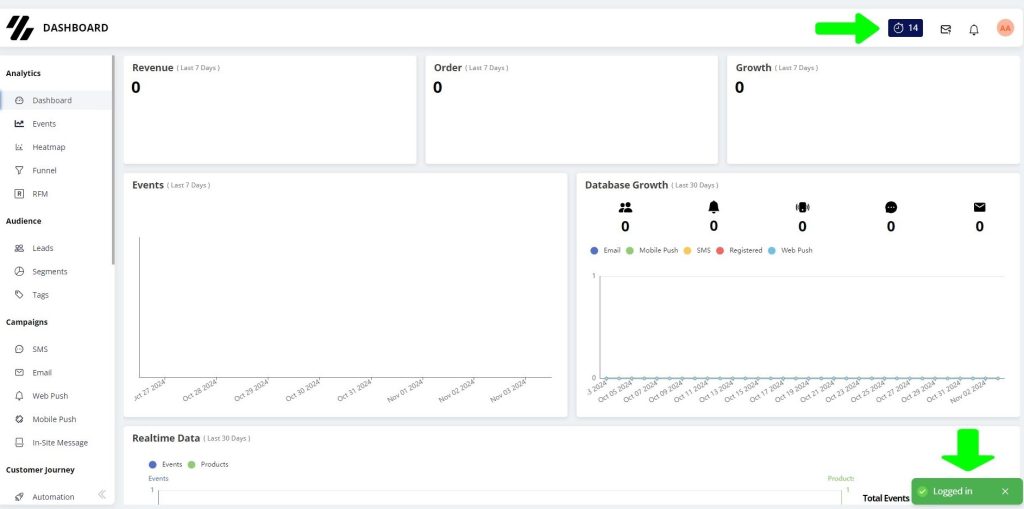Viewport: 1024px width, 509px height.
Task: Open the mail icon in the top bar
Action: coord(946,29)
